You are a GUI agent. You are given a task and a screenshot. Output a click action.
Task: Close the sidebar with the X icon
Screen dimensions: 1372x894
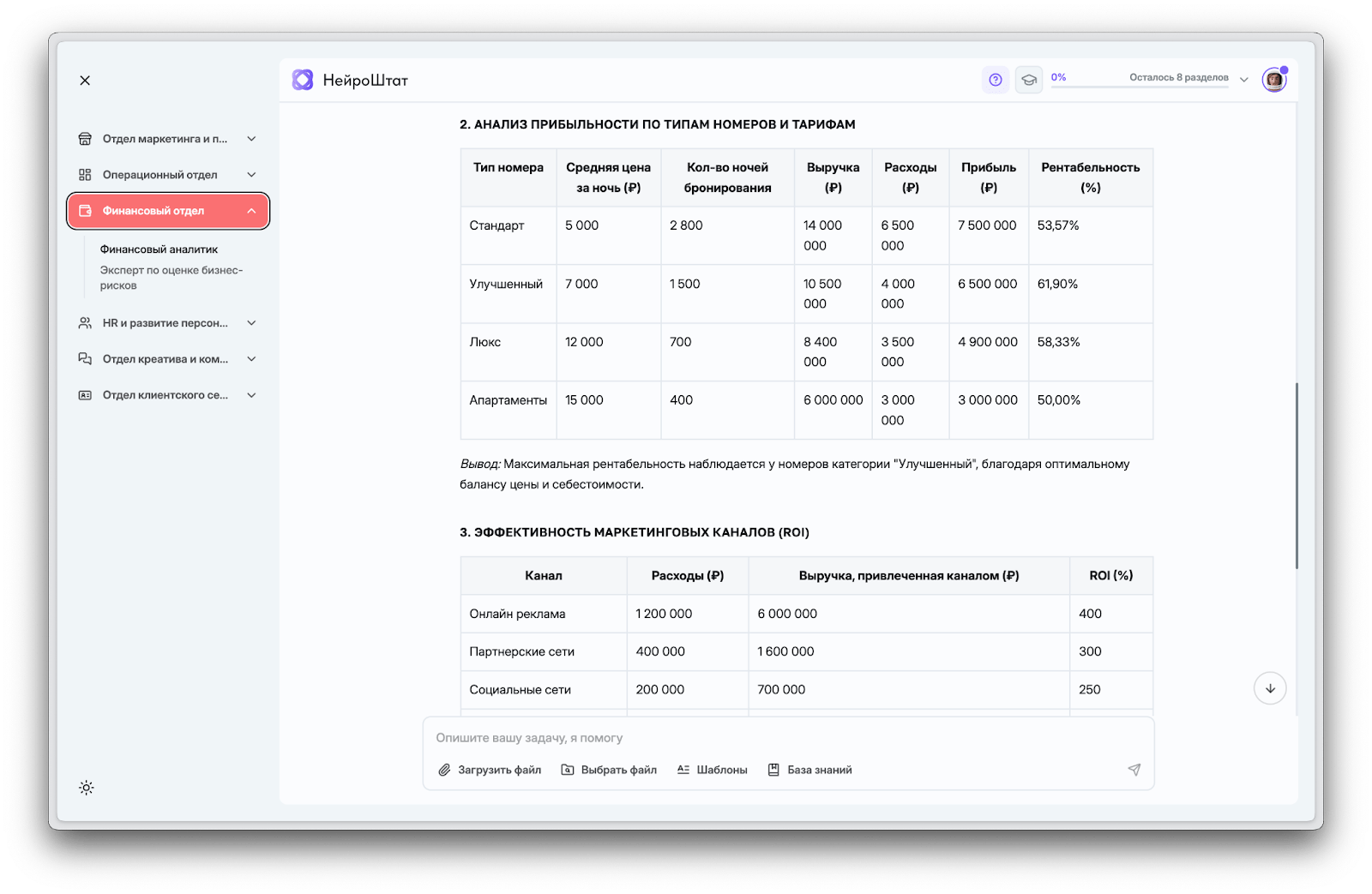(85, 81)
